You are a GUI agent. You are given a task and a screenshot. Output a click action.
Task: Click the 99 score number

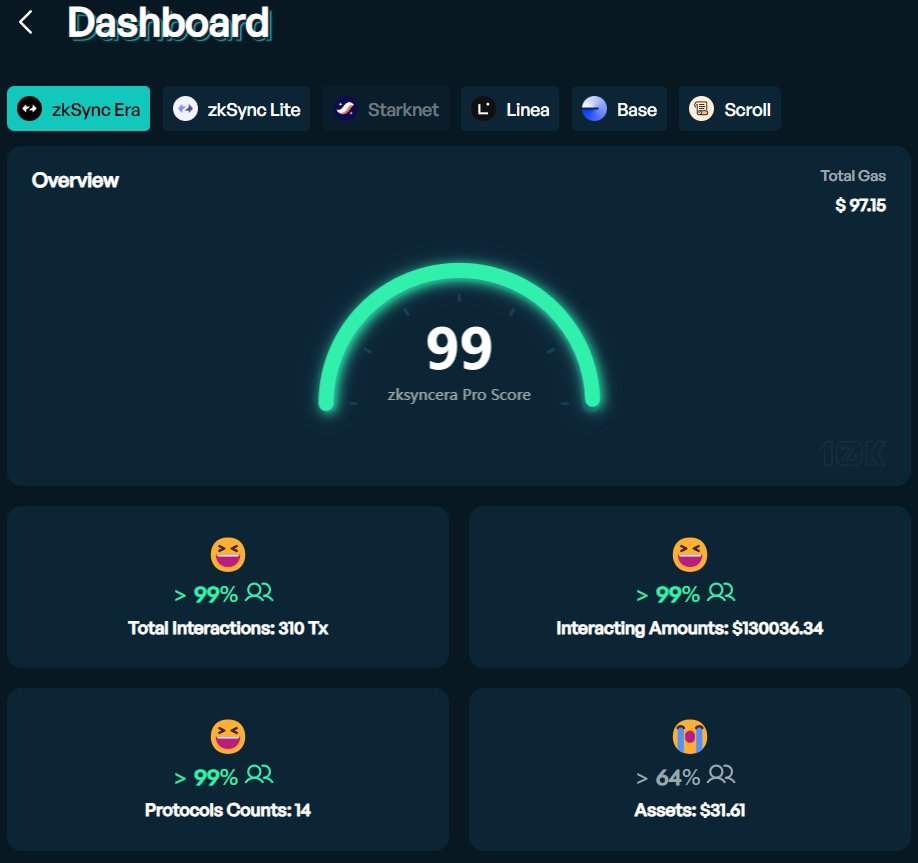460,349
